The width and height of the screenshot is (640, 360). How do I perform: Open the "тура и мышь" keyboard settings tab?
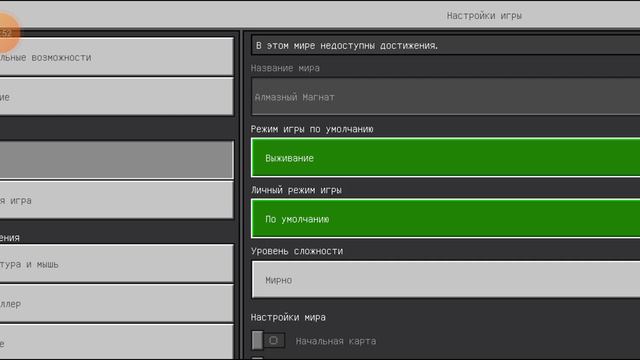(116, 264)
